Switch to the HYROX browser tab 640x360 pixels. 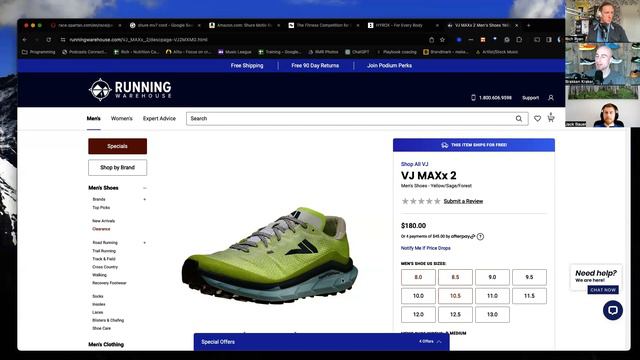[403, 25]
